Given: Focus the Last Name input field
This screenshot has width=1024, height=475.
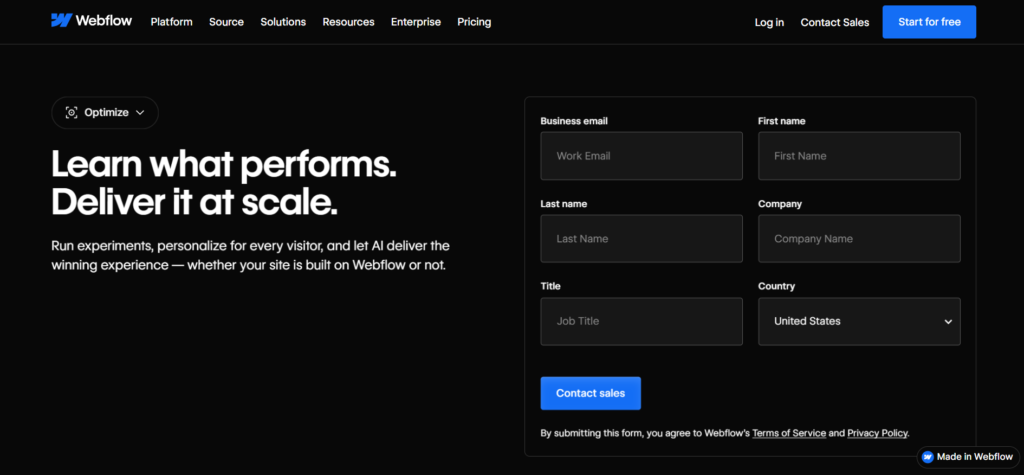Looking at the screenshot, I should (641, 238).
